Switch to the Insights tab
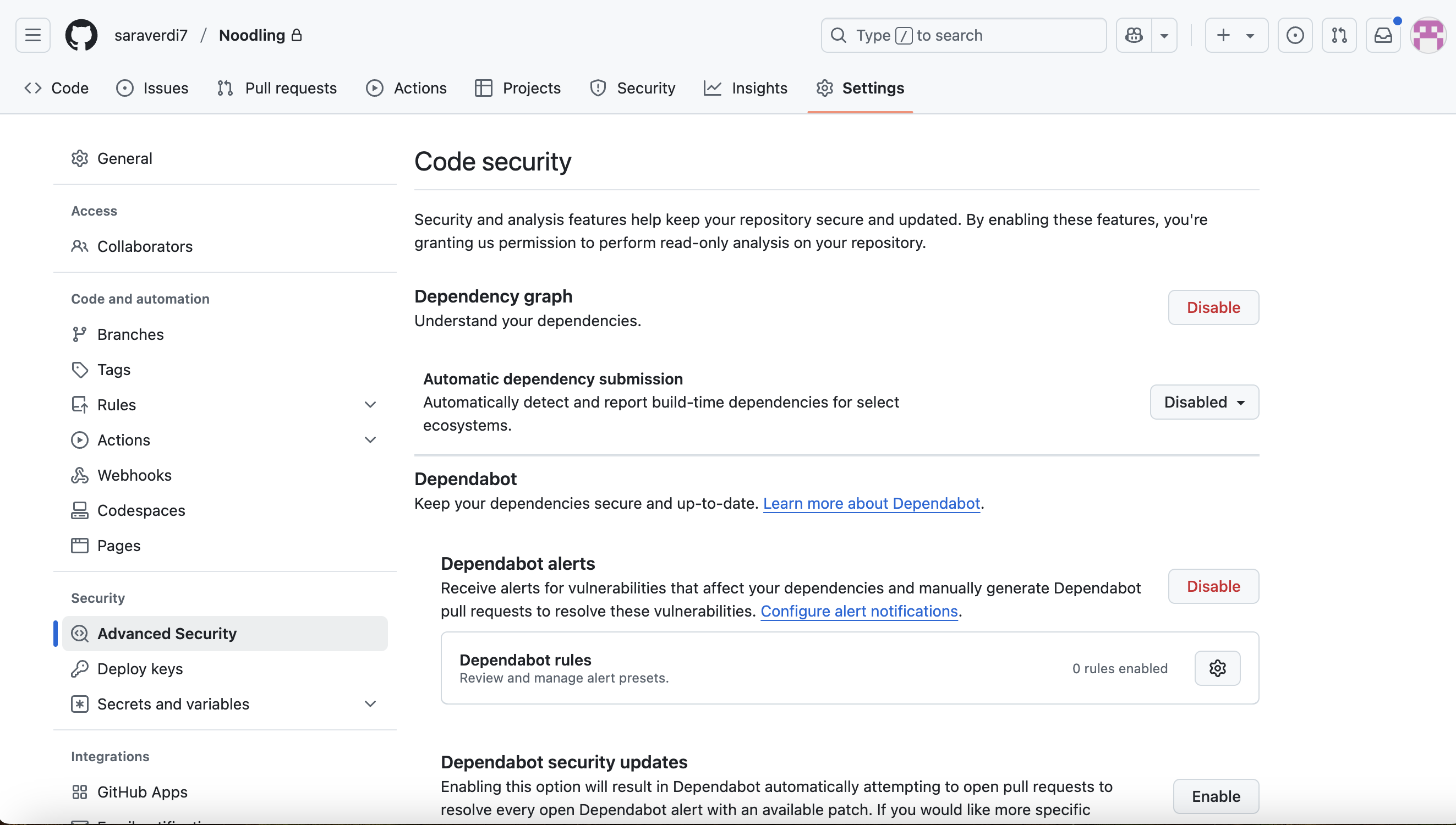Screen dimensions: 1456x825 click(745, 88)
